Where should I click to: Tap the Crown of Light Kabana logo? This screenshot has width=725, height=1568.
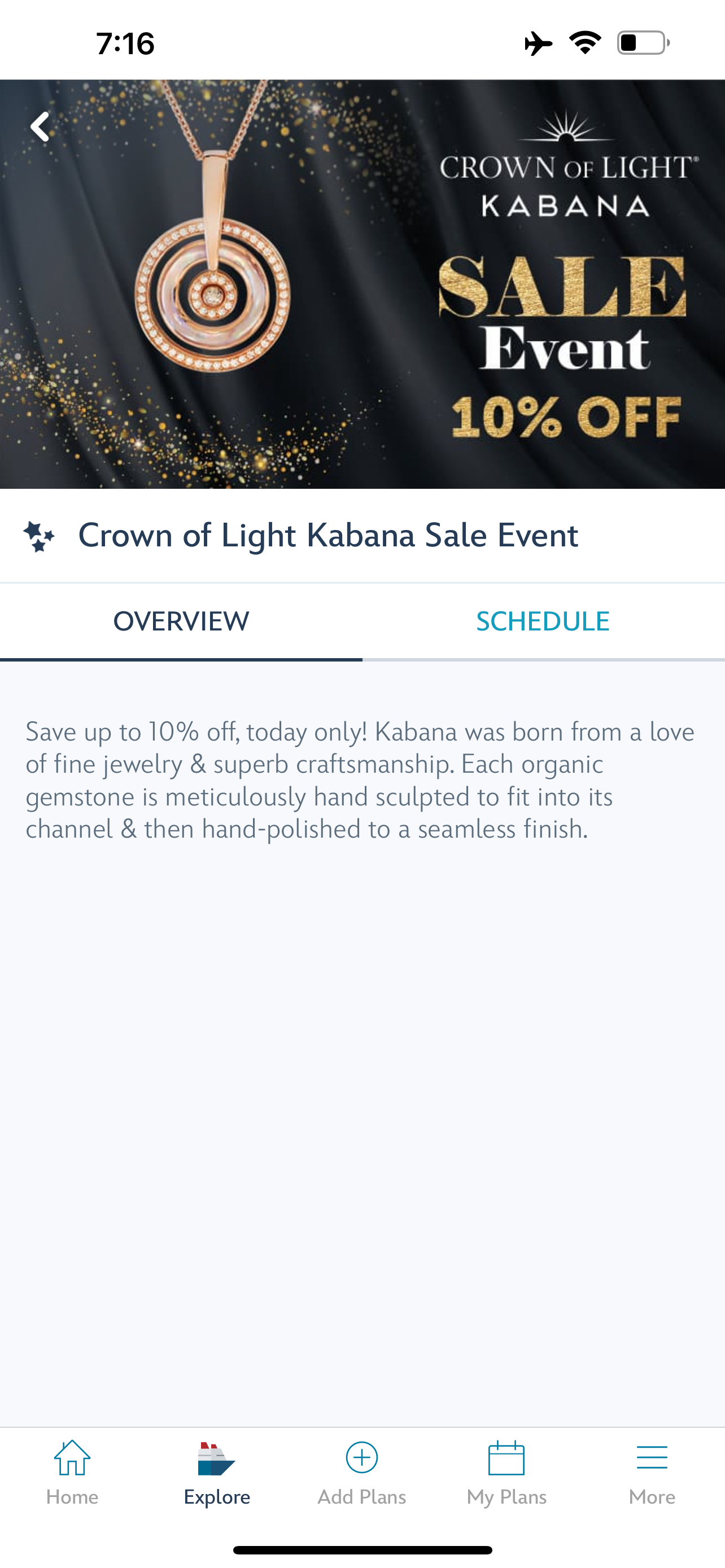(x=568, y=165)
